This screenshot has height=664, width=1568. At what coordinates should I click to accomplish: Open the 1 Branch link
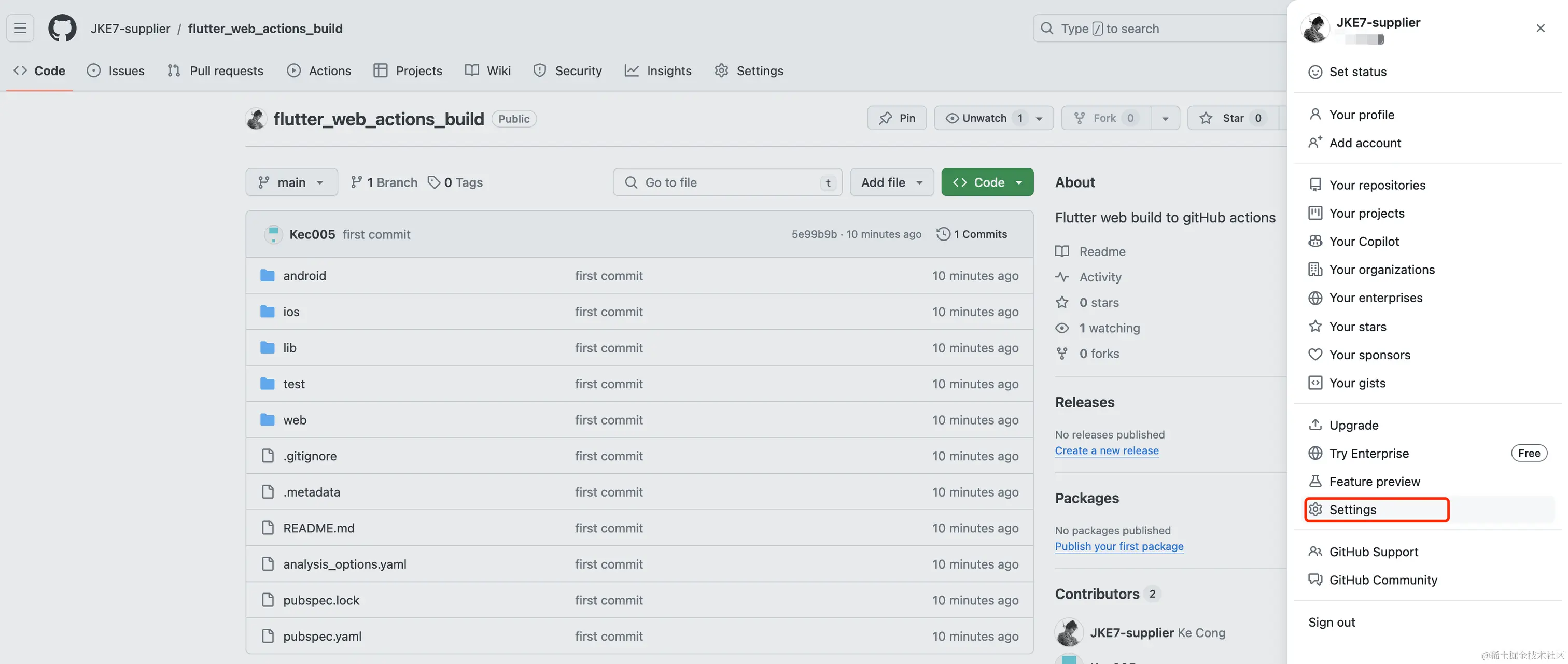(x=384, y=182)
